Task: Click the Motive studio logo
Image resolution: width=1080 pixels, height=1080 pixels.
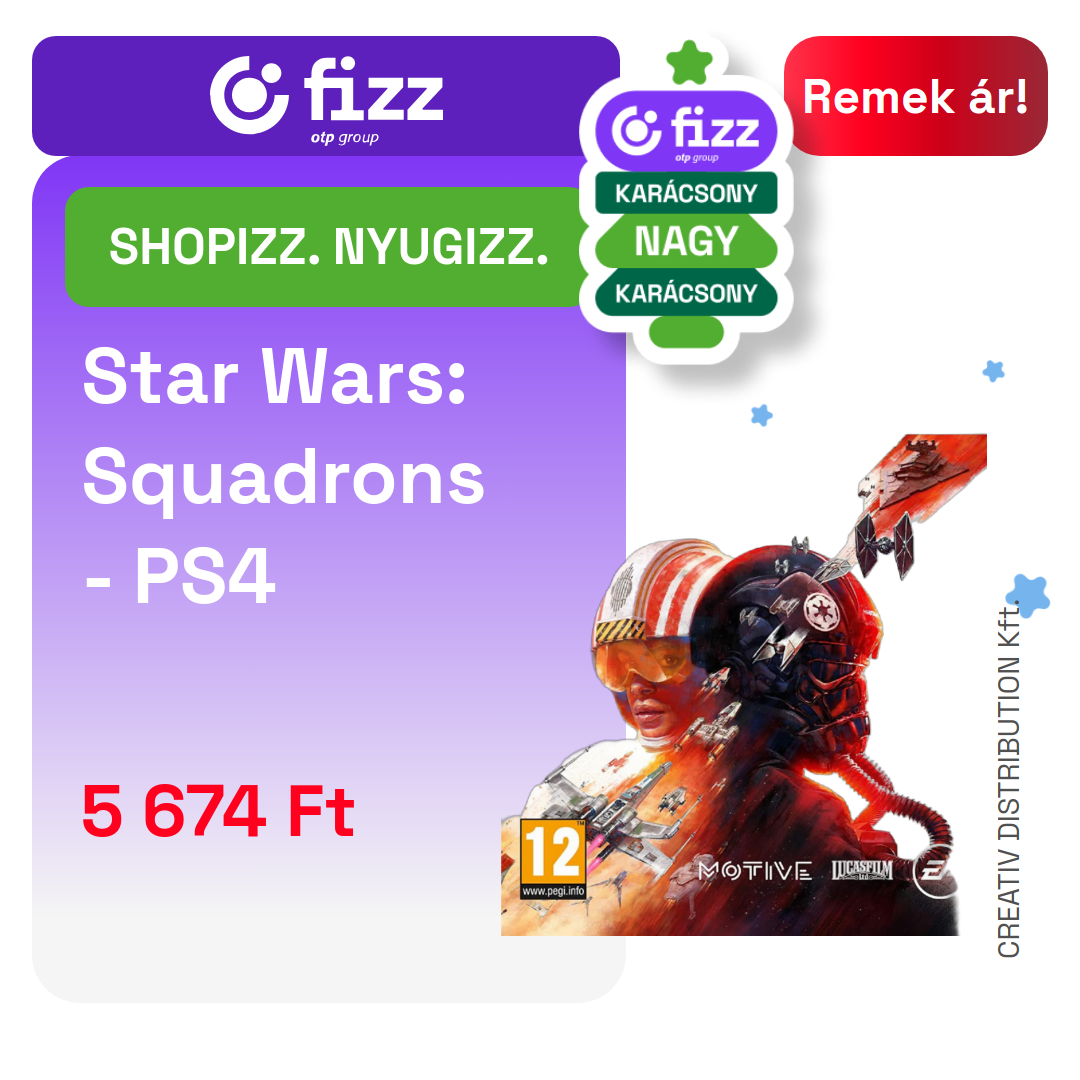Action: tap(755, 871)
